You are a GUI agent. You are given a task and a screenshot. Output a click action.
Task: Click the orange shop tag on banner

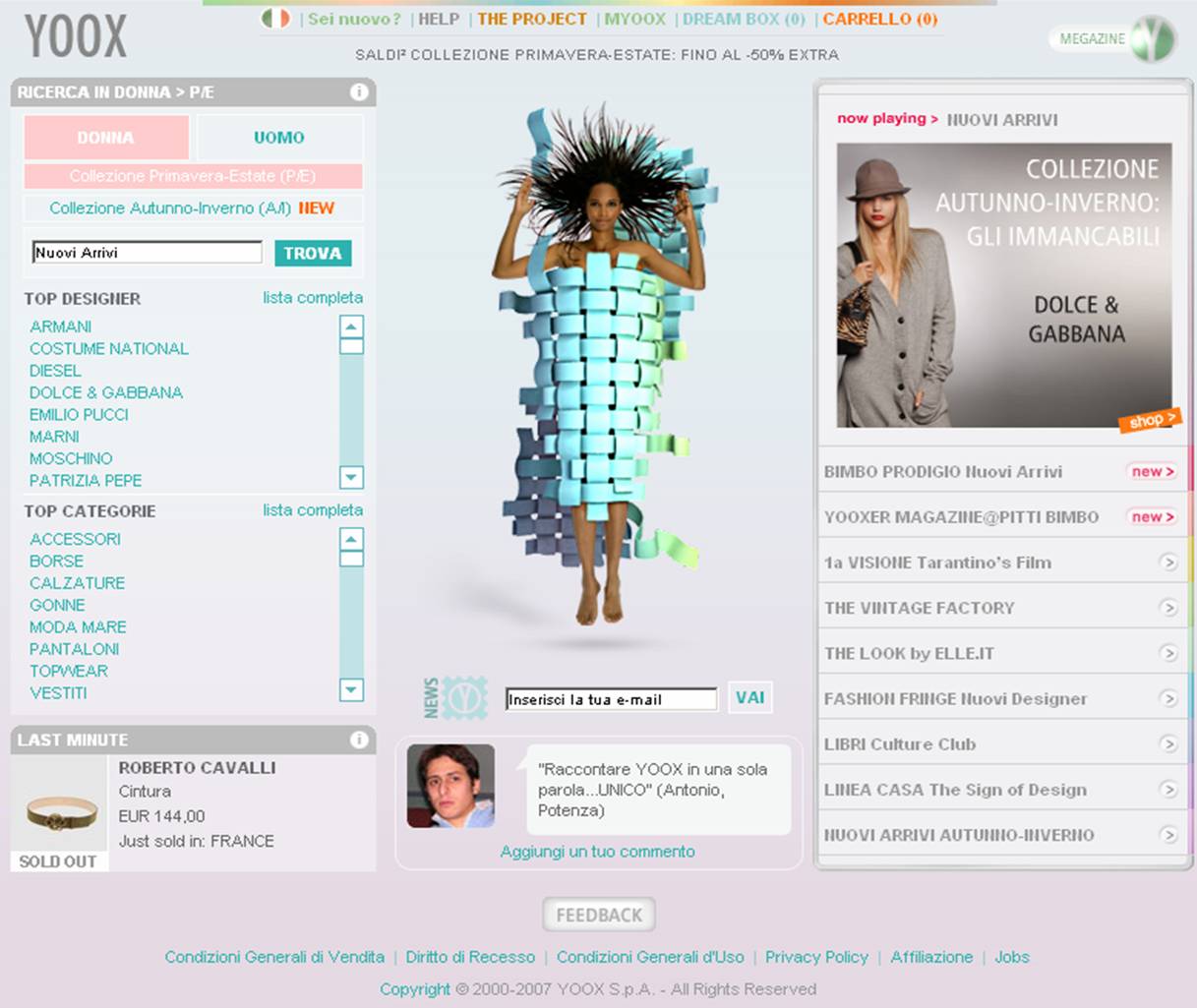pyautogui.click(x=1150, y=420)
